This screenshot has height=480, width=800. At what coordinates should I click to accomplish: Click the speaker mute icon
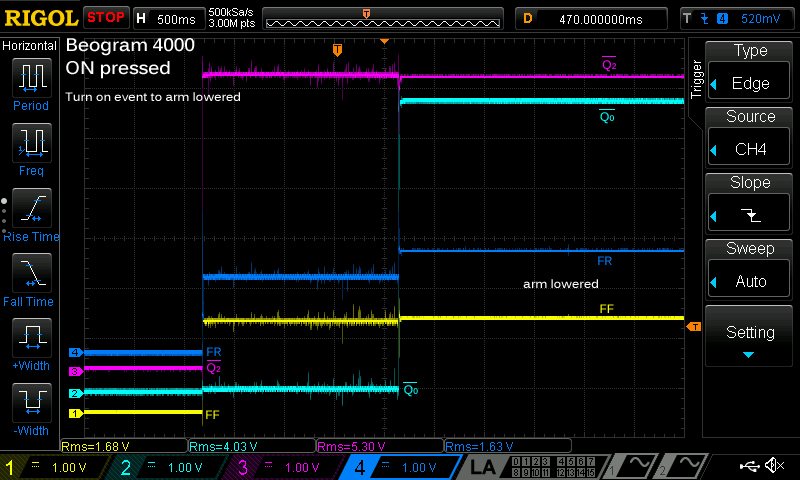tap(774, 466)
